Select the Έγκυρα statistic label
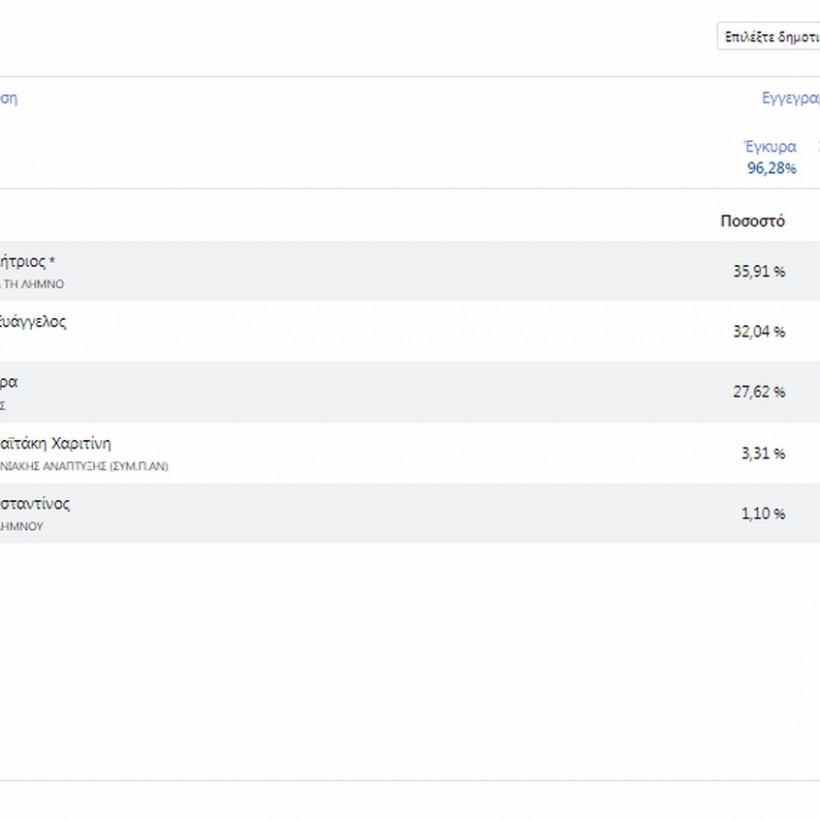This screenshot has height=820, width=820. pyautogui.click(x=770, y=147)
